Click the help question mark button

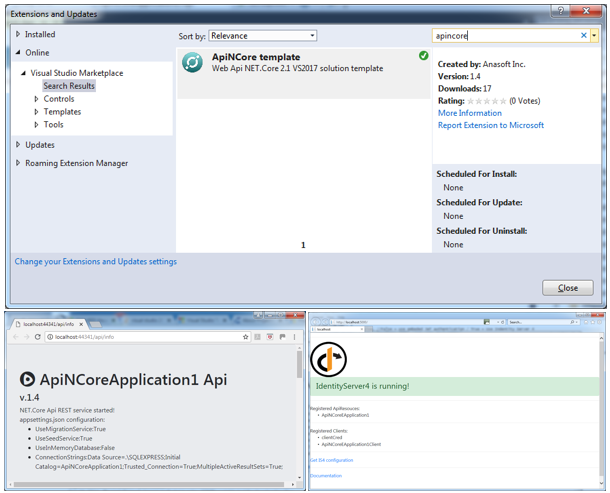point(560,11)
